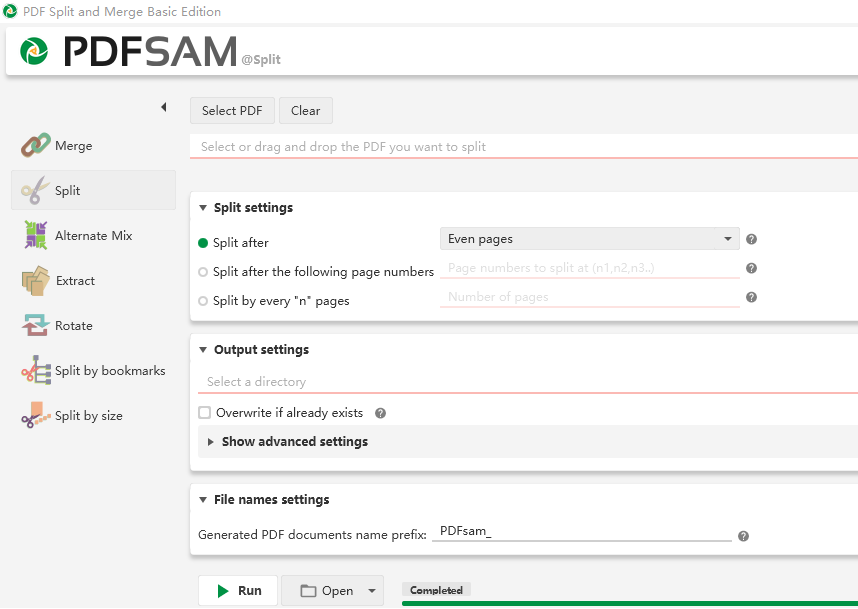Collapse the Split settings section
This screenshot has width=858, height=609.
click(203, 208)
